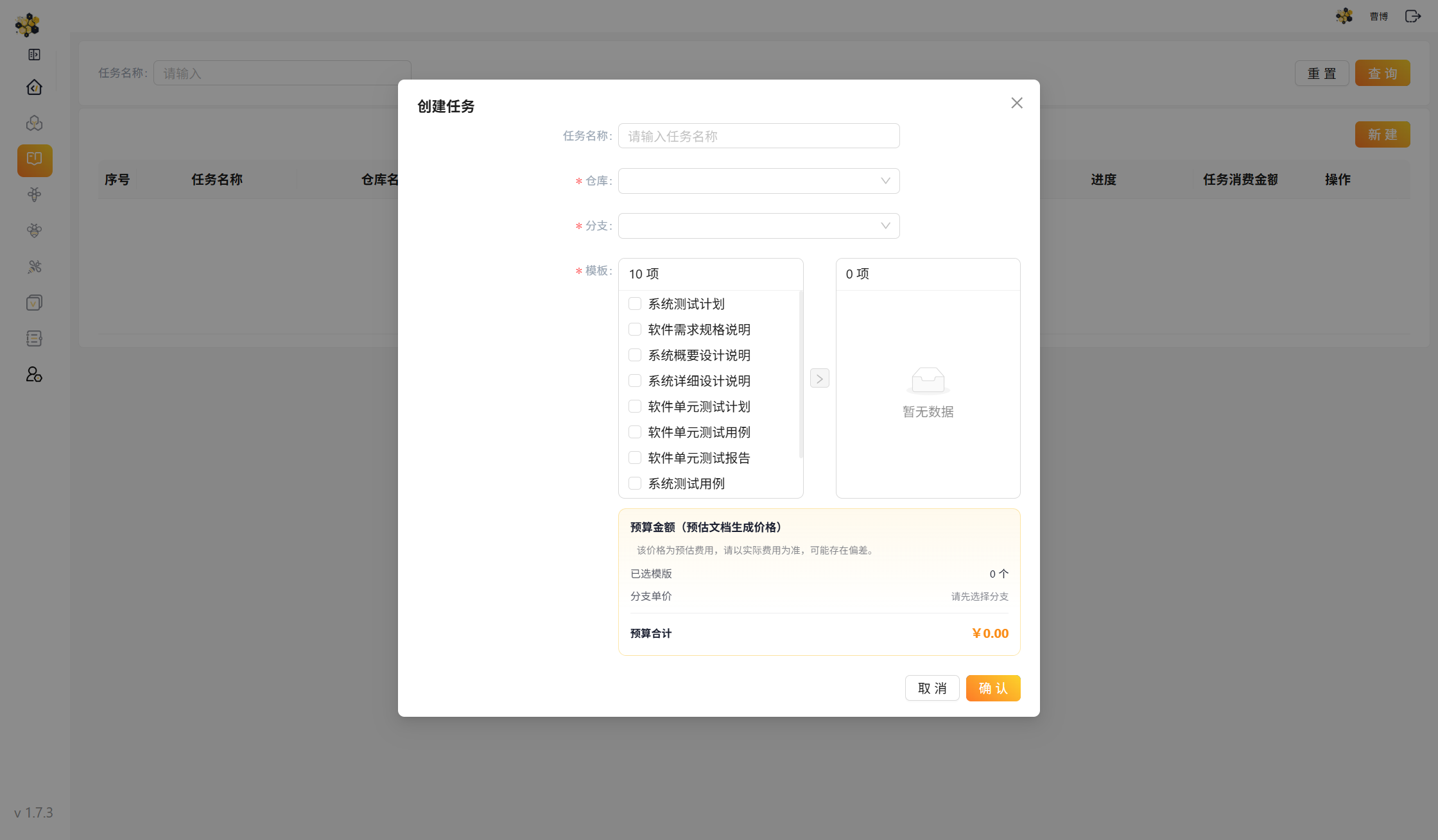
Task: Open the home code icon in sidebar
Action: click(x=34, y=87)
